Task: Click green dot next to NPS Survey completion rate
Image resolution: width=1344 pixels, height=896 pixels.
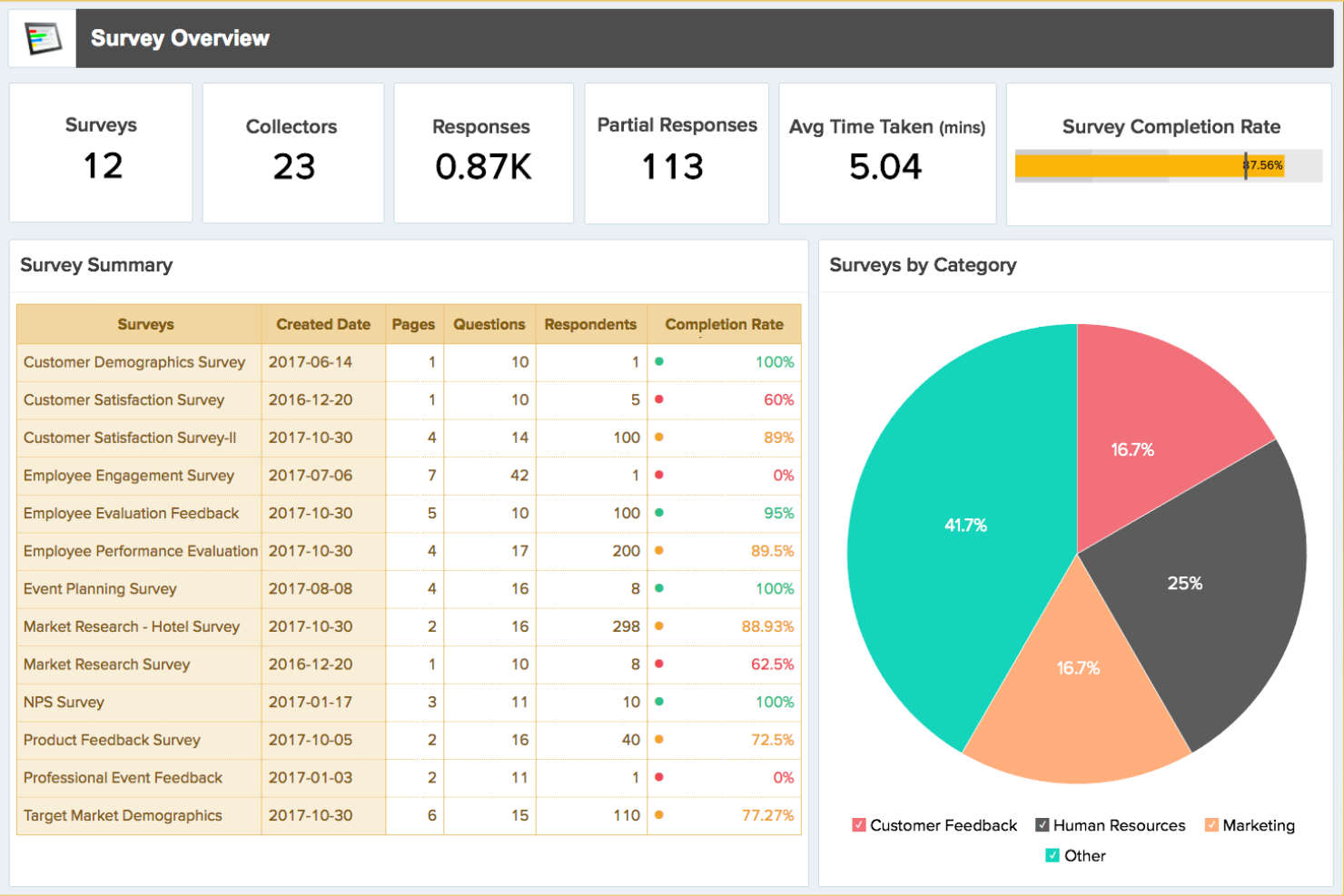Action: 657,702
